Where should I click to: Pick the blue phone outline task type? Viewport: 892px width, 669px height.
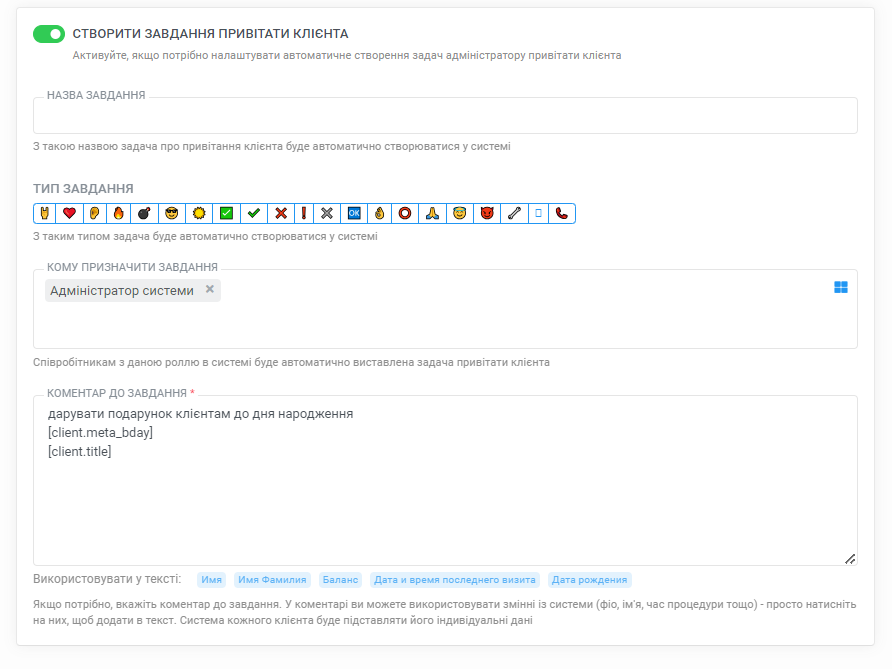pyautogui.click(x=538, y=213)
